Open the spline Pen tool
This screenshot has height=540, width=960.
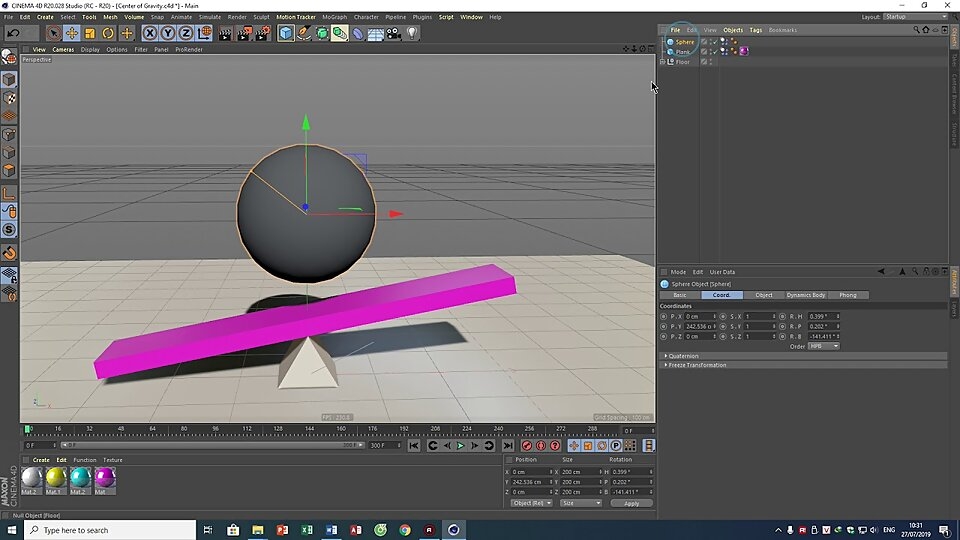[304, 33]
